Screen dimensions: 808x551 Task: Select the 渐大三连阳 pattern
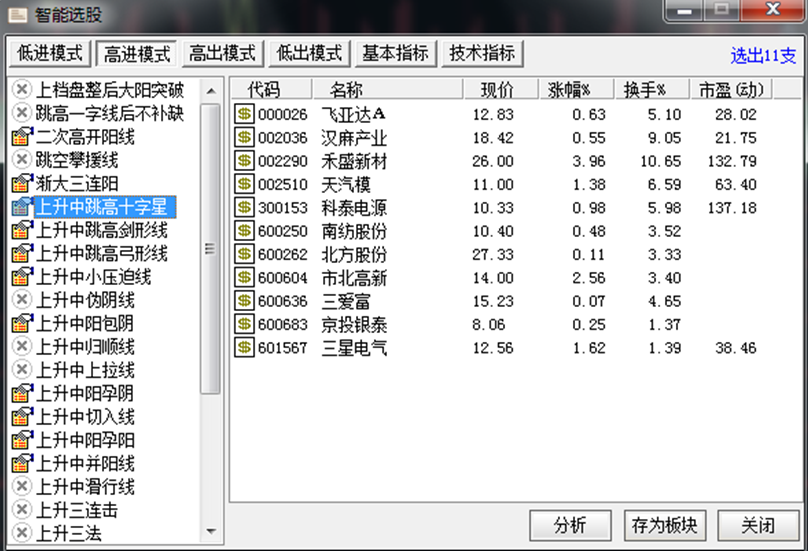77,183
